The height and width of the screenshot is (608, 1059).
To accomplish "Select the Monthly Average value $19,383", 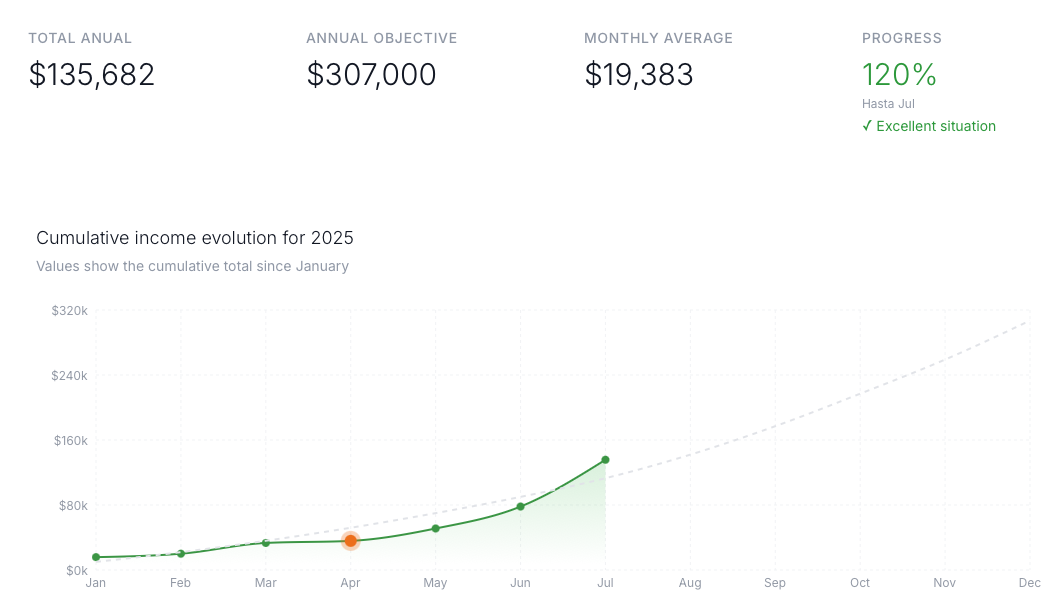I will coord(639,74).
